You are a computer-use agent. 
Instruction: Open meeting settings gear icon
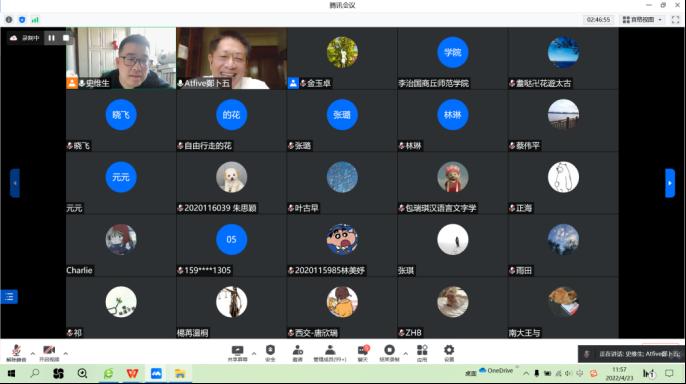point(449,353)
